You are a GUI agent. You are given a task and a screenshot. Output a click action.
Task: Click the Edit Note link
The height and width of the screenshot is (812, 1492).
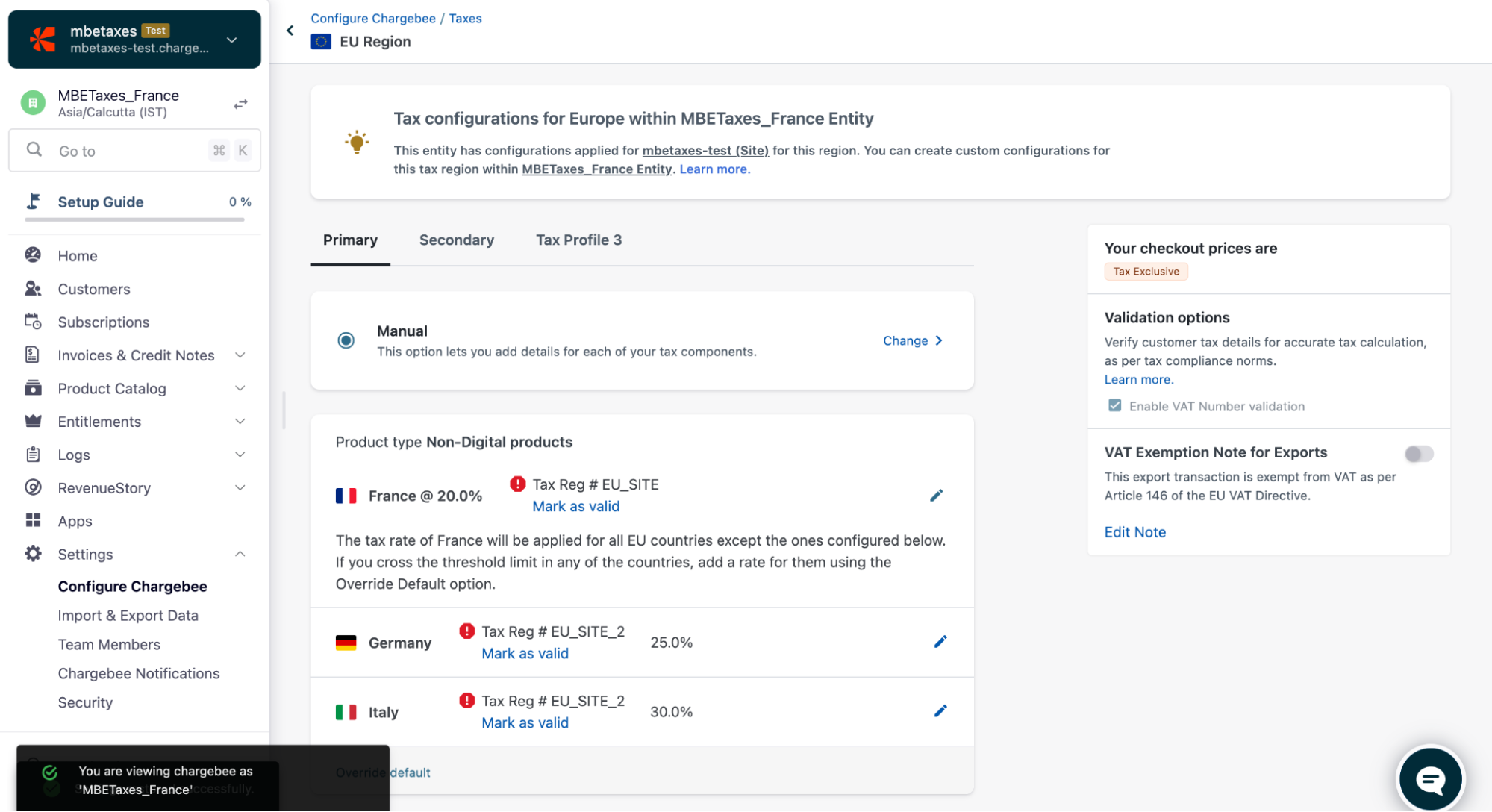1134,532
